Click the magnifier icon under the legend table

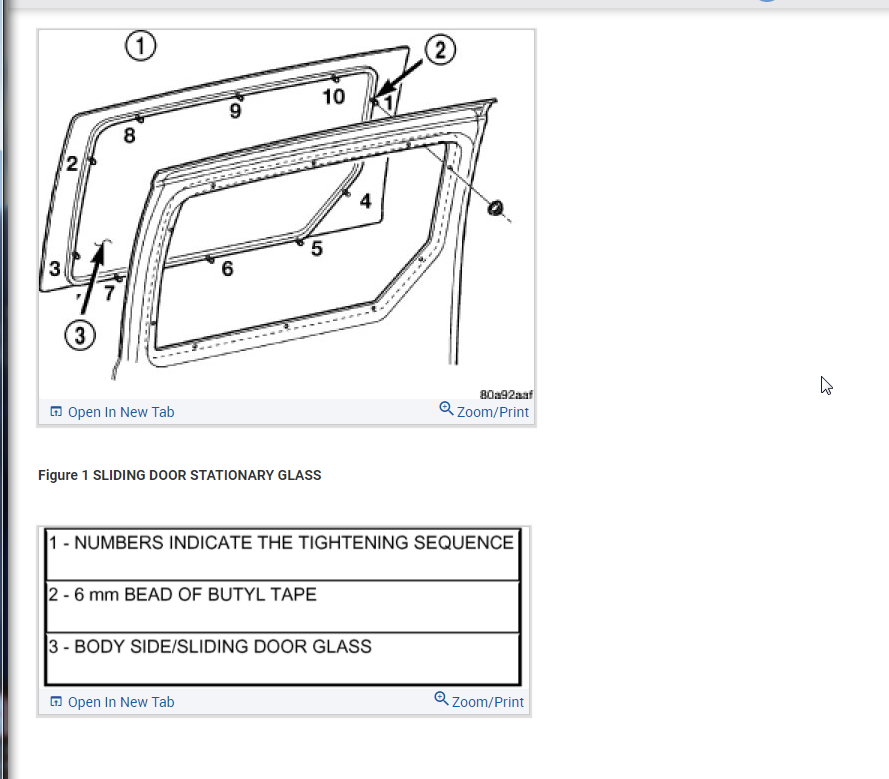click(x=441, y=698)
